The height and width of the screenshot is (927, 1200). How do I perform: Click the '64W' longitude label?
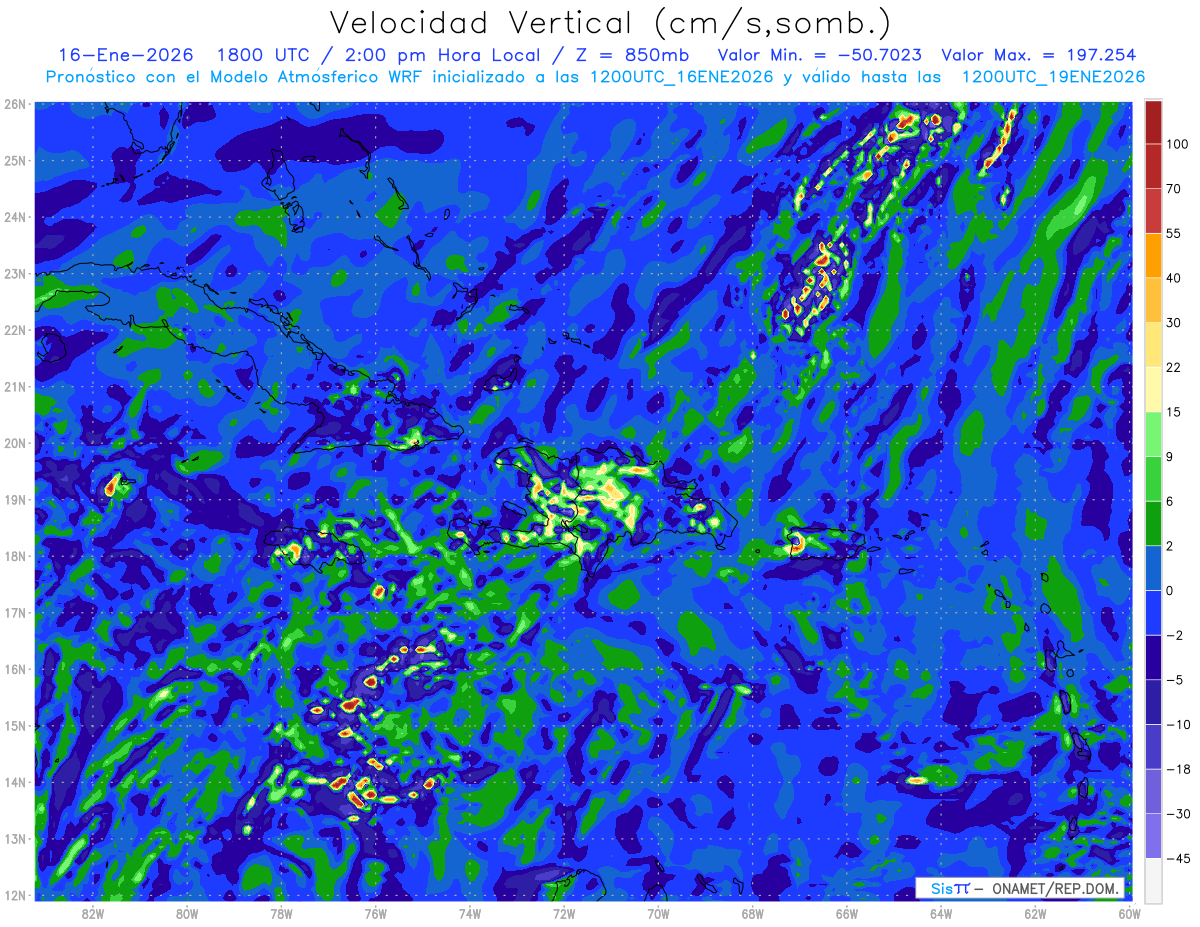941,913
